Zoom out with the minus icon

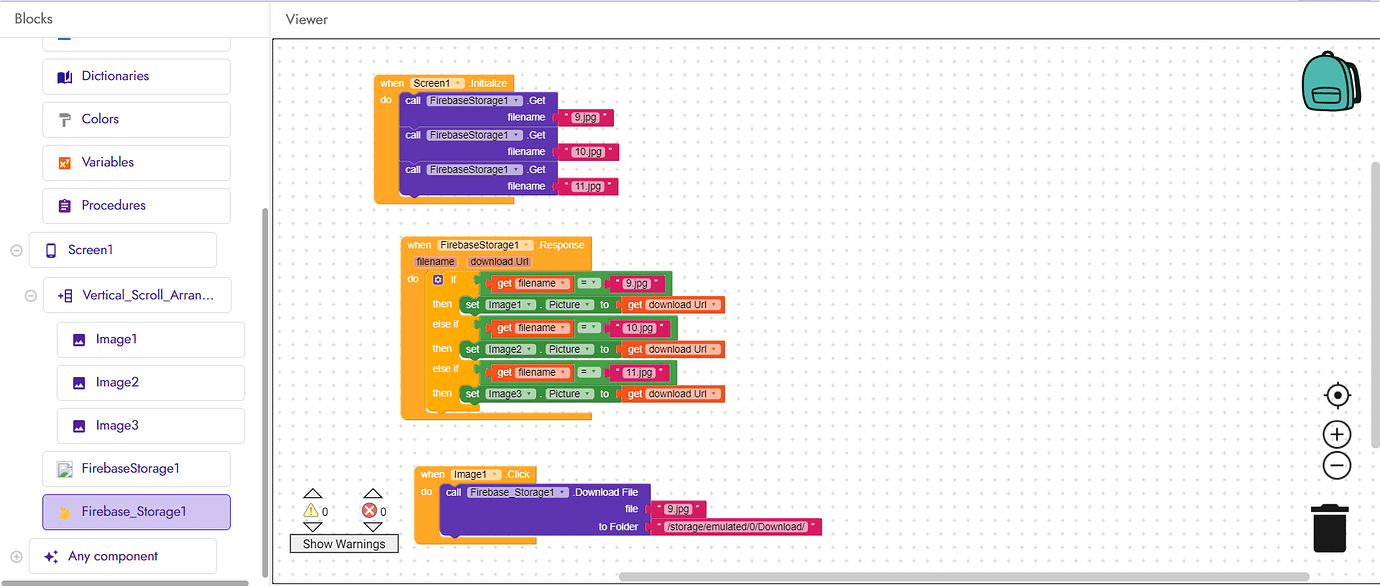(x=1337, y=465)
